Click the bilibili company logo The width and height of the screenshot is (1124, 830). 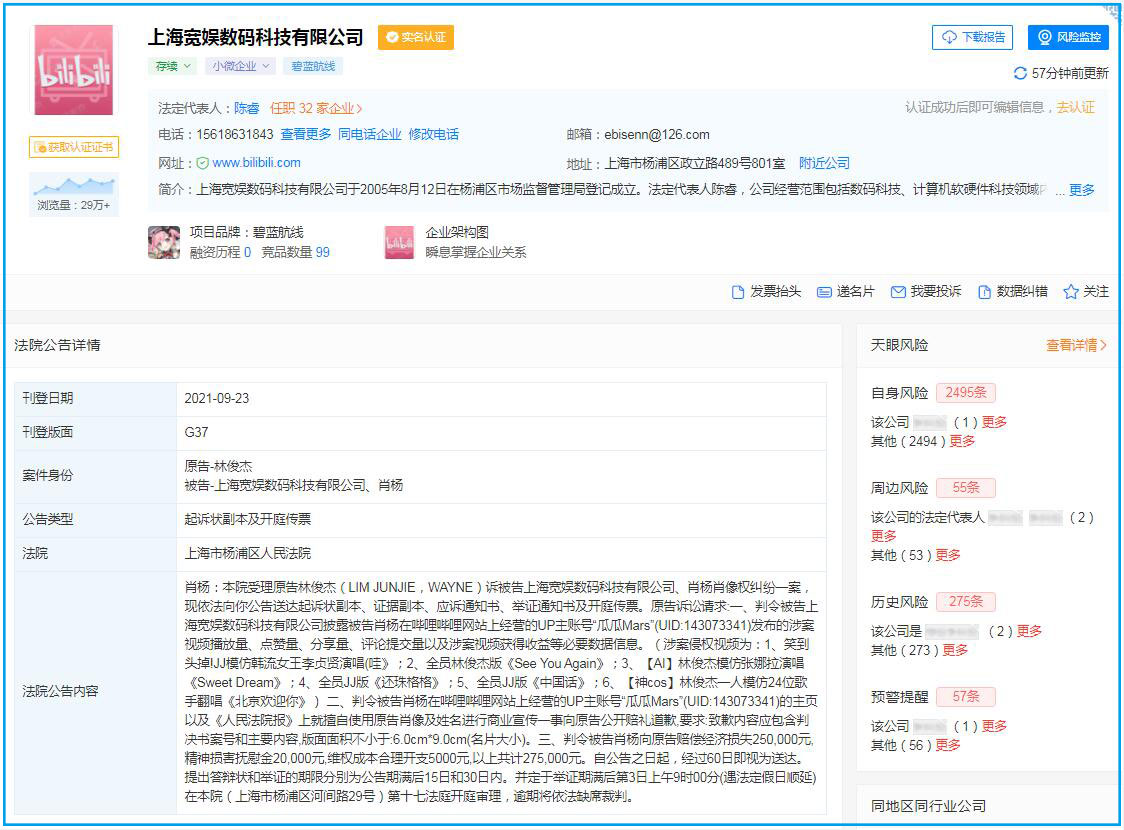tap(74, 70)
